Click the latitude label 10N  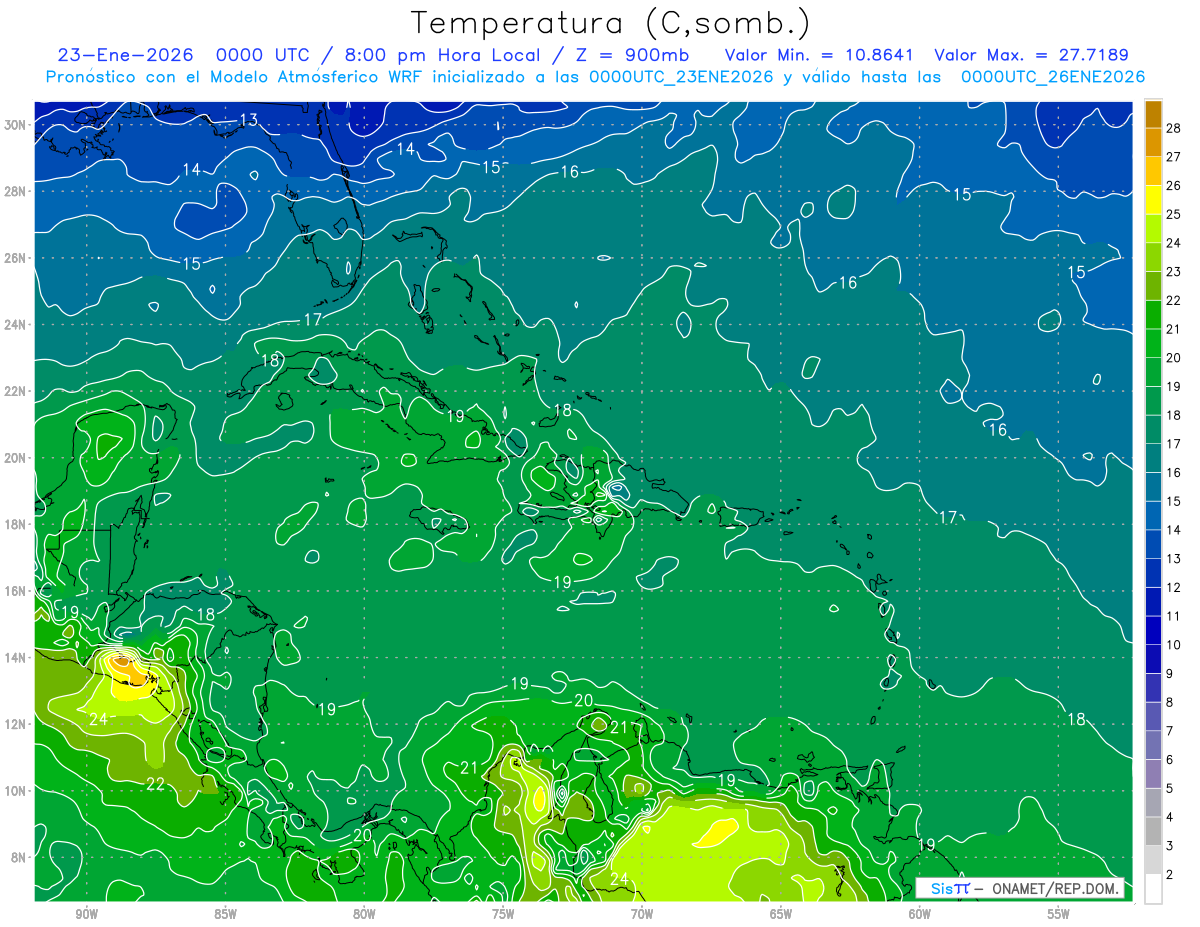click(17, 791)
